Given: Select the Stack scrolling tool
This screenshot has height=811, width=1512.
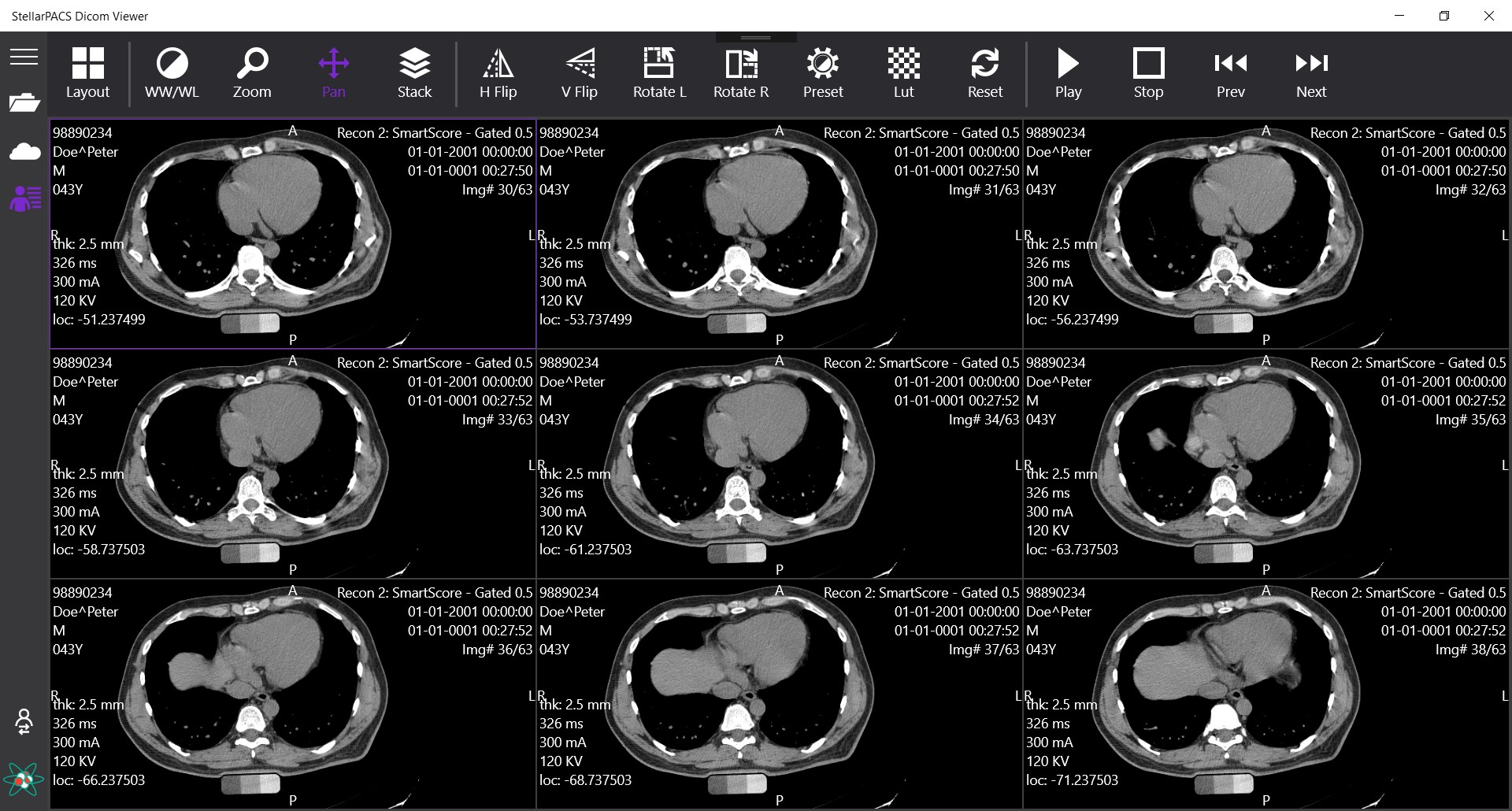Looking at the screenshot, I should [414, 73].
